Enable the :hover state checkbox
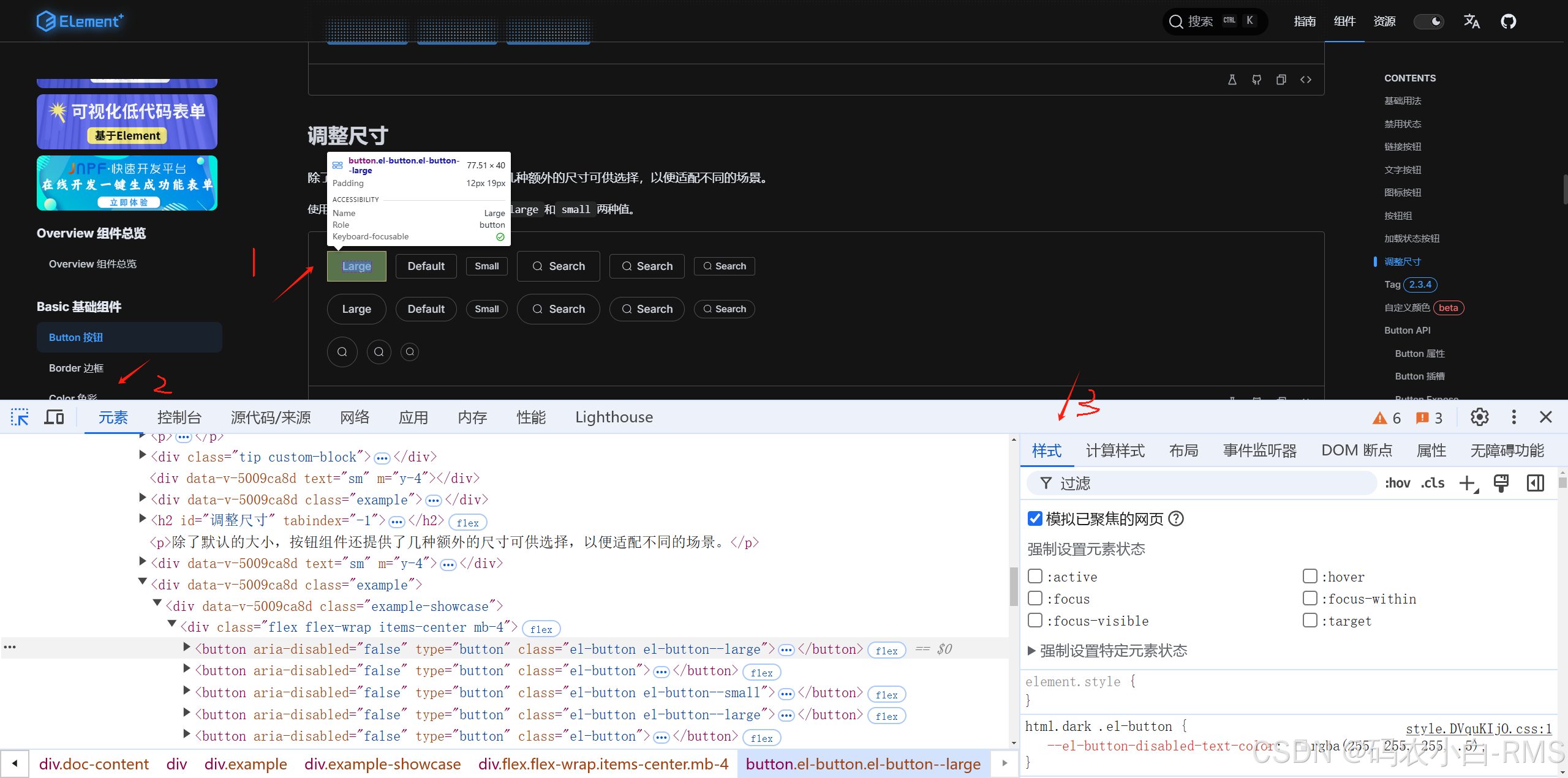The width and height of the screenshot is (1568, 778). pyautogui.click(x=1310, y=577)
